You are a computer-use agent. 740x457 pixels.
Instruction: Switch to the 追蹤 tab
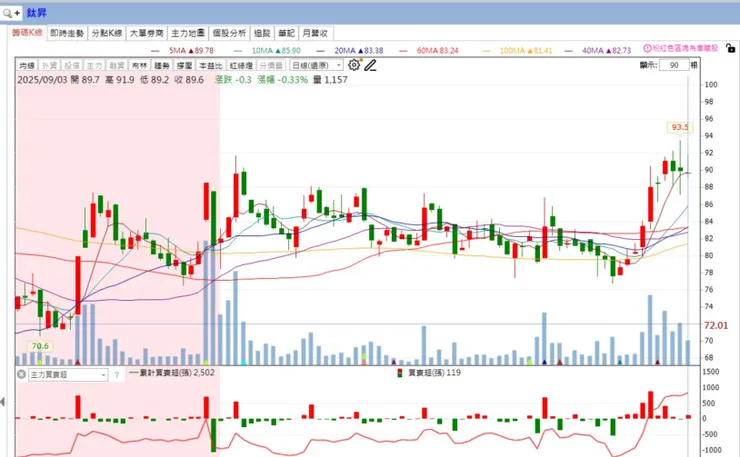click(x=262, y=33)
